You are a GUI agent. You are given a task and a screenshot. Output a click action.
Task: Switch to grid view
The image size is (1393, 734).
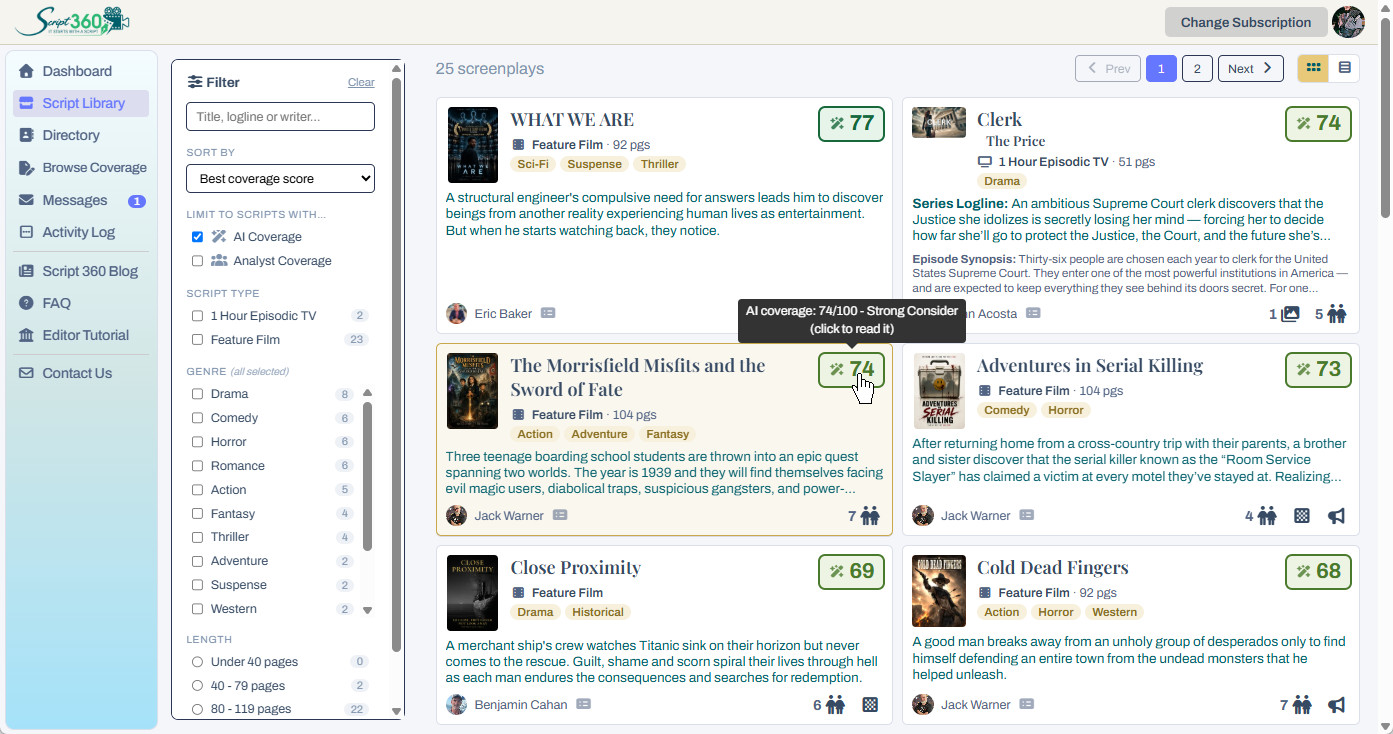[x=1314, y=68]
